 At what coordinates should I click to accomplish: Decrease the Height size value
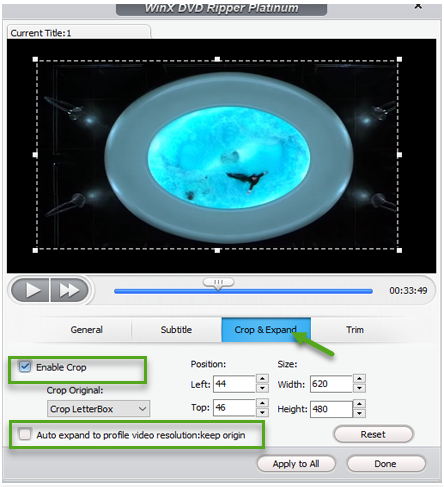(x=359, y=413)
